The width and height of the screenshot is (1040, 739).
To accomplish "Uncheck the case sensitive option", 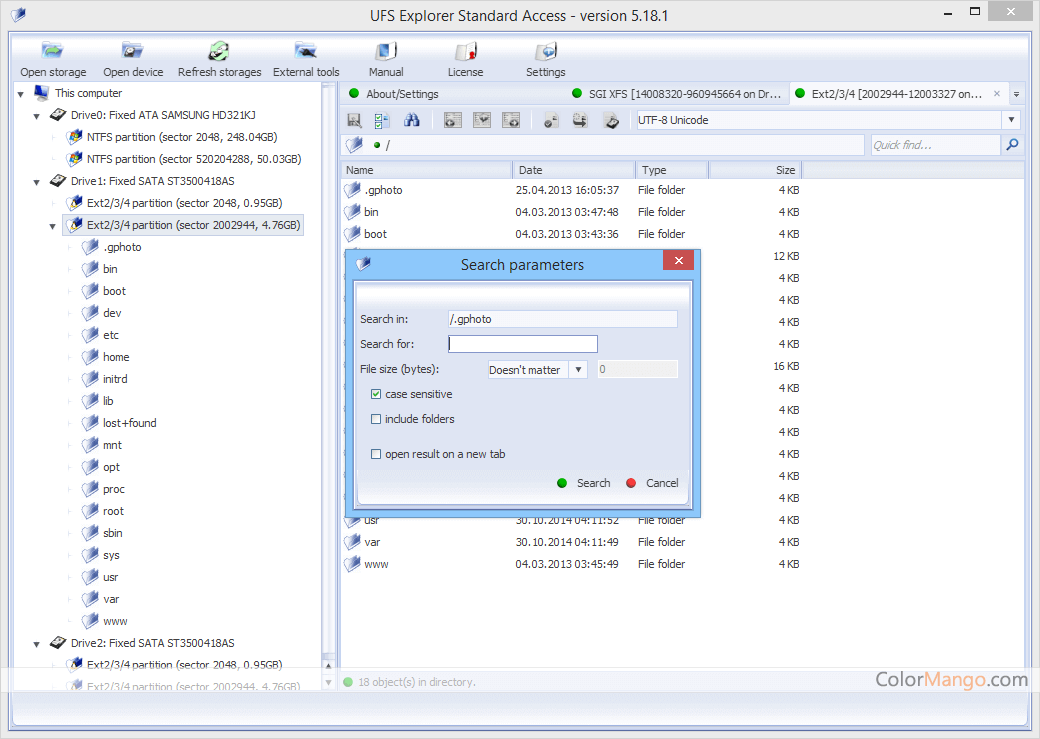I will pyautogui.click(x=378, y=394).
